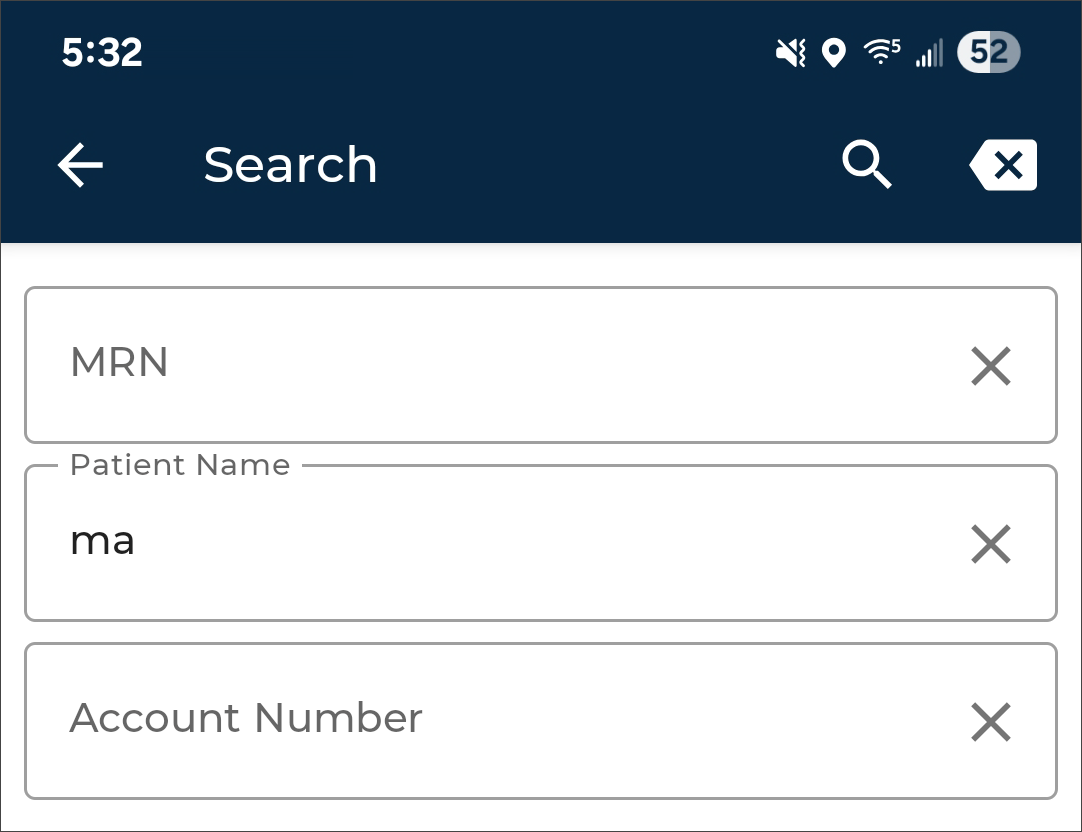
Task: Focus the MRN input field
Action: pos(500,365)
